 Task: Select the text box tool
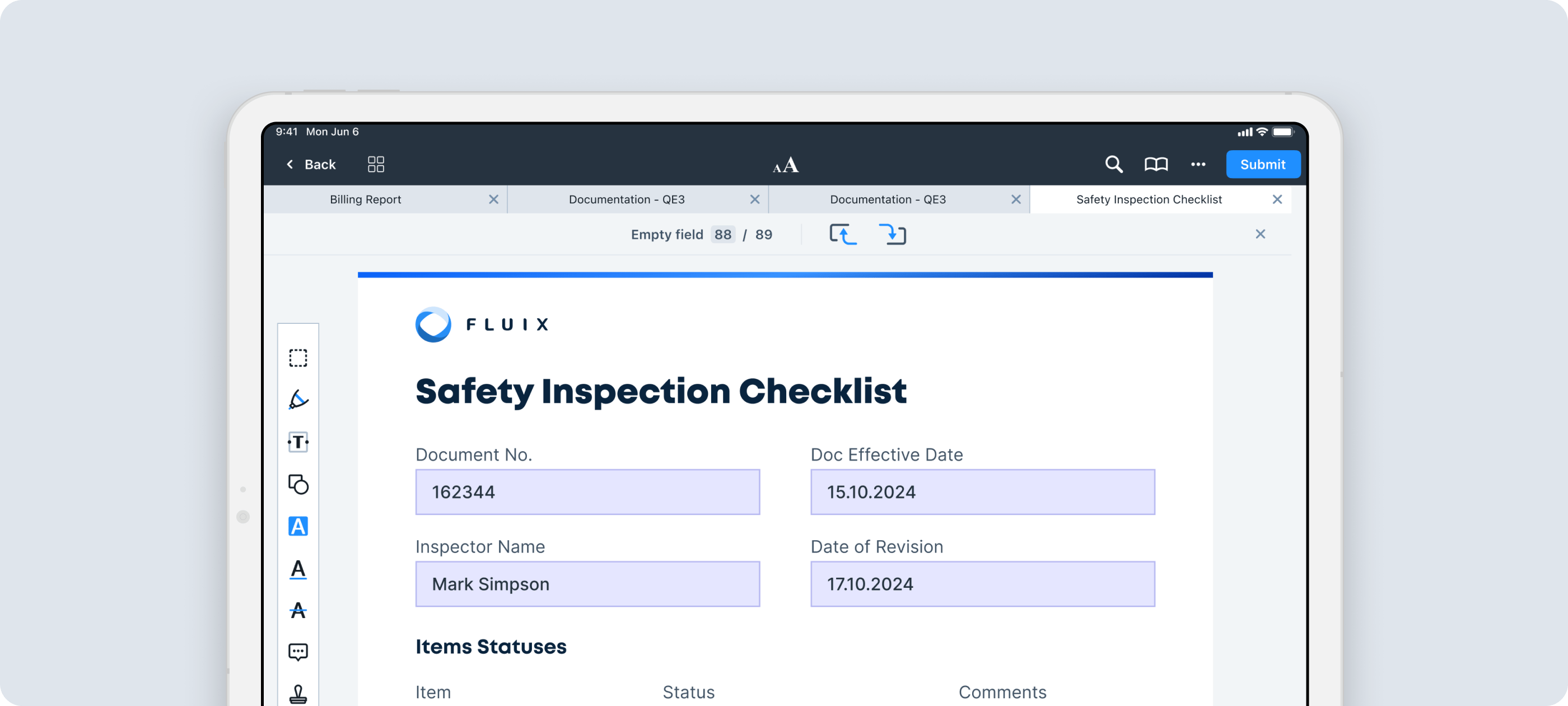[298, 442]
